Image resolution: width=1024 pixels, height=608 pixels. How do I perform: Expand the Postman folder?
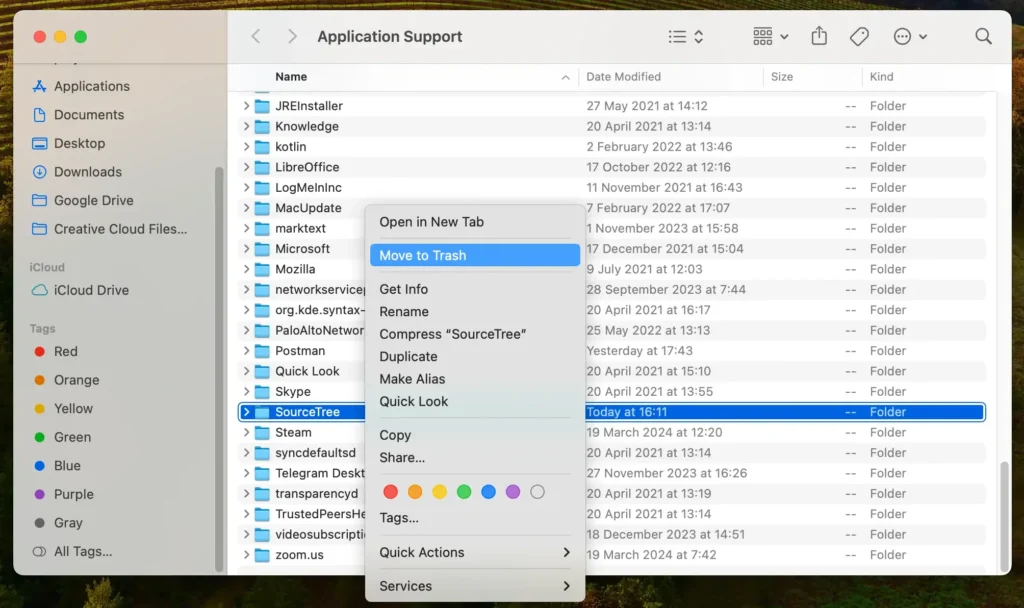pos(246,351)
